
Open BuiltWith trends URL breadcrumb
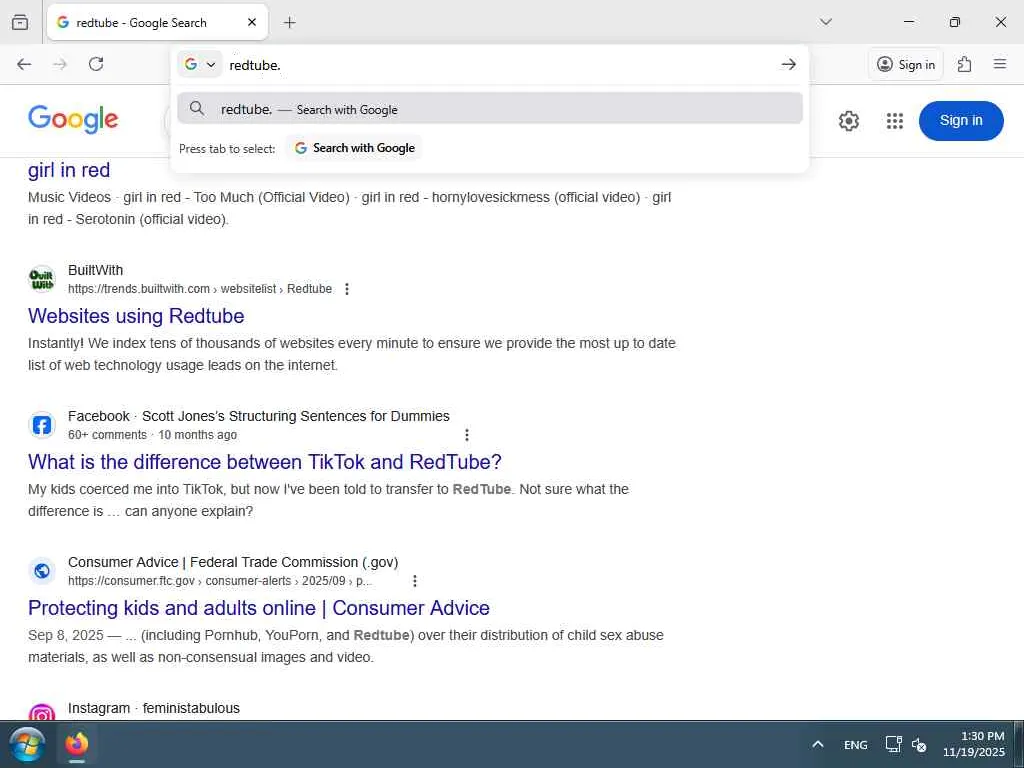tap(200, 289)
